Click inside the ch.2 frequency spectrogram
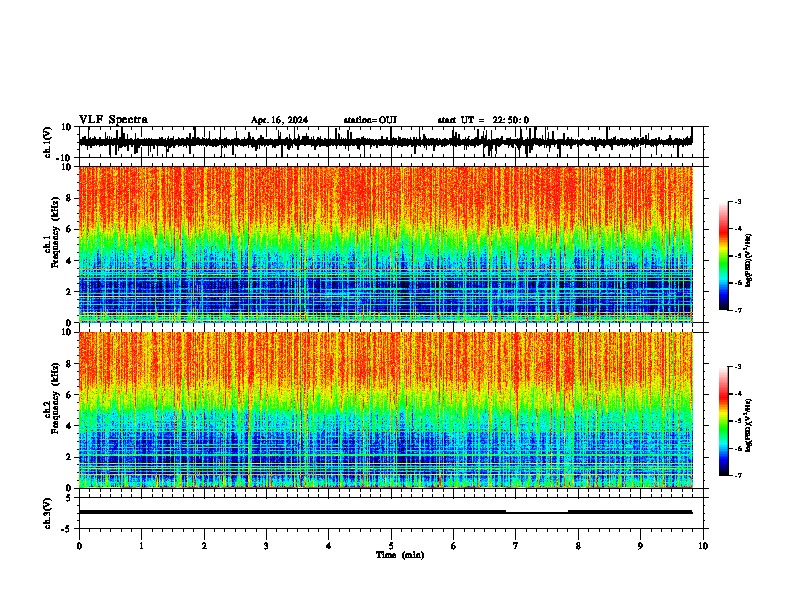Image resolution: width=792 pixels, height=612 pixels. pyautogui.click(x=385, y=410)
